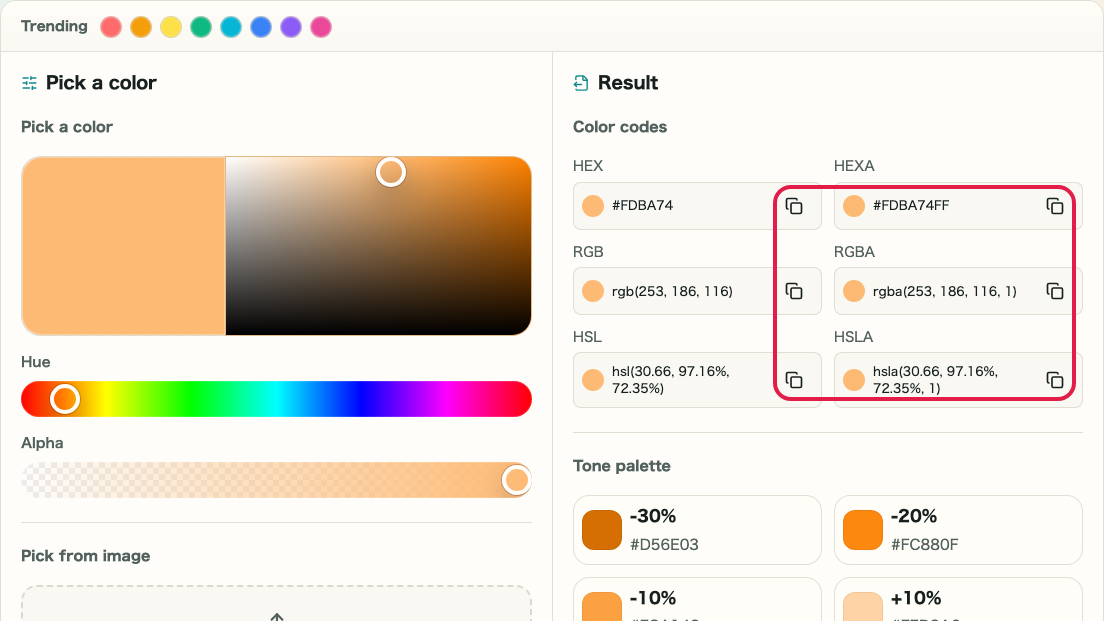Pick the +10% tone card
This screenshot has height=621, width=1104.
coord(958,599)
